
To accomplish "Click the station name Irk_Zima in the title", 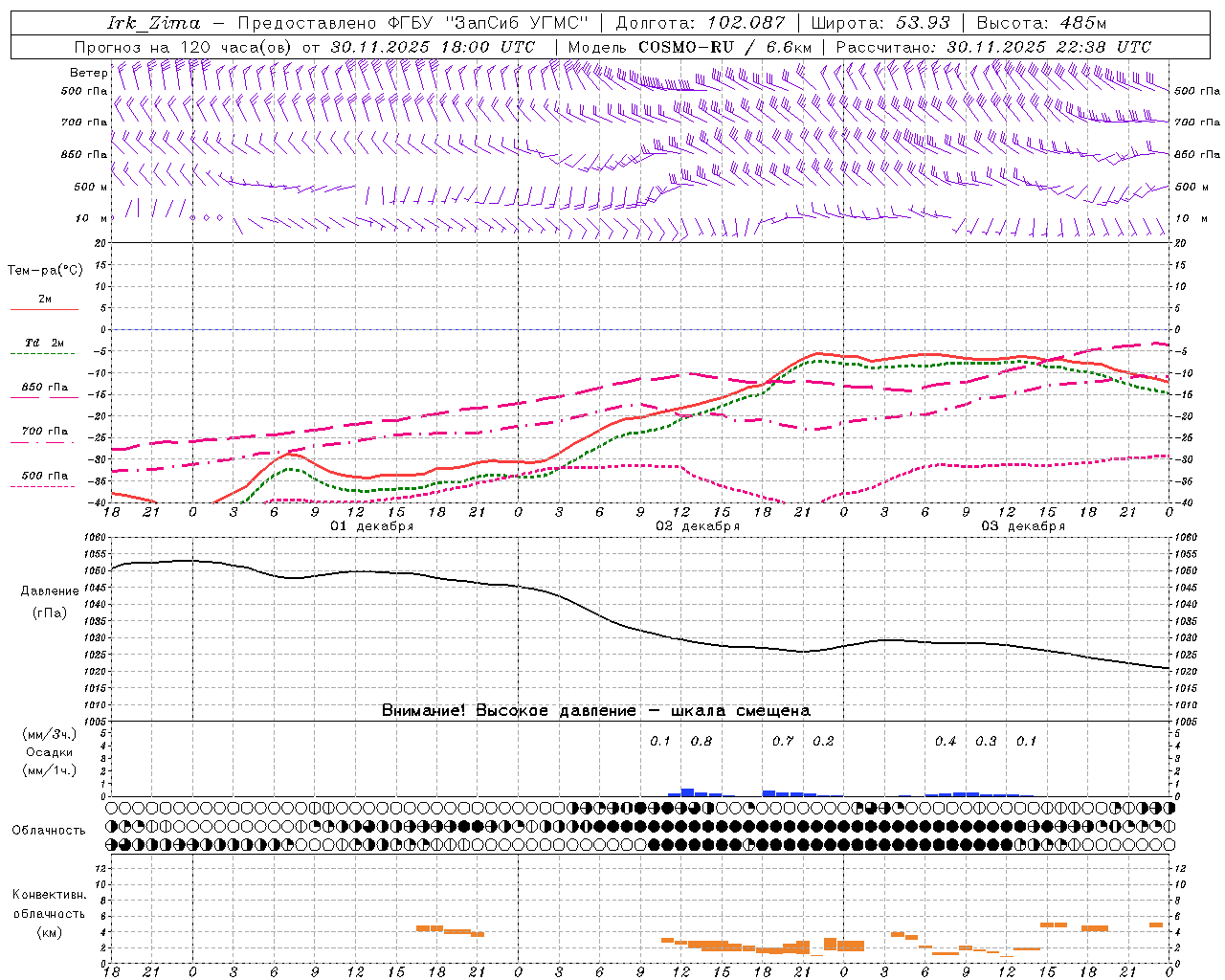I will point(154,23).
